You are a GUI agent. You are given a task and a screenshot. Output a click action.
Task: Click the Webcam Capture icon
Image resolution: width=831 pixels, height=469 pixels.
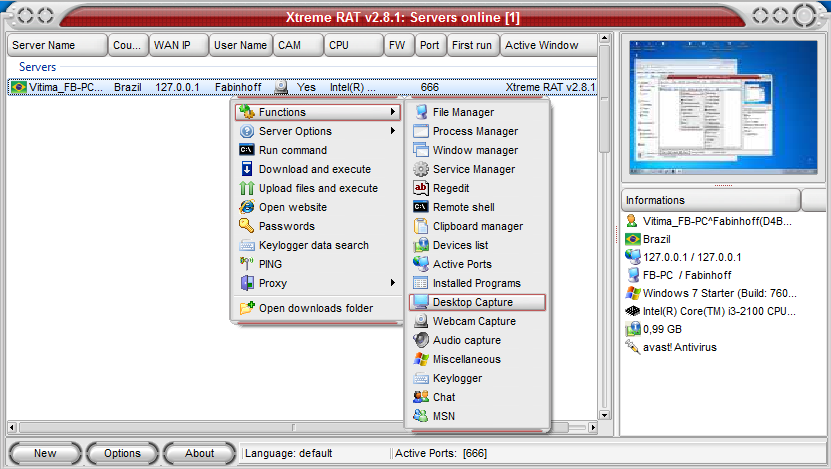421,321
